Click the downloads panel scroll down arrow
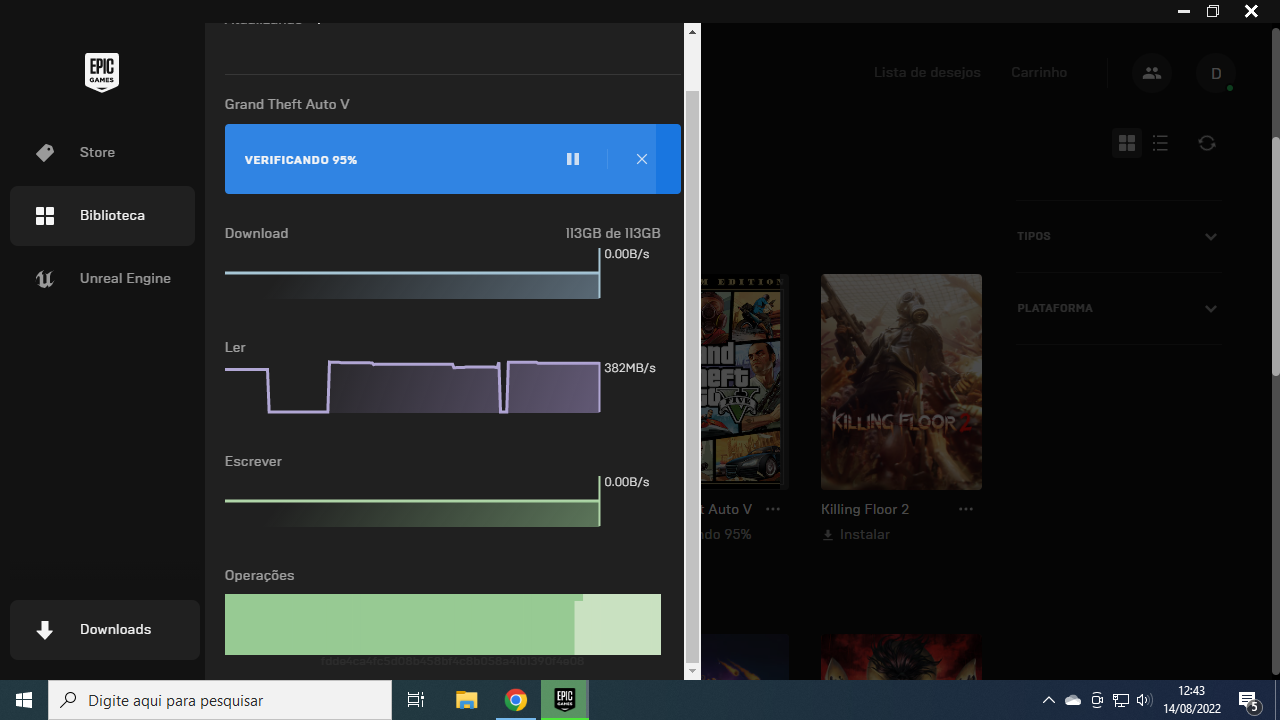Image resolution: width=1280 pixels, height=720 pixels. click(692, 672)
